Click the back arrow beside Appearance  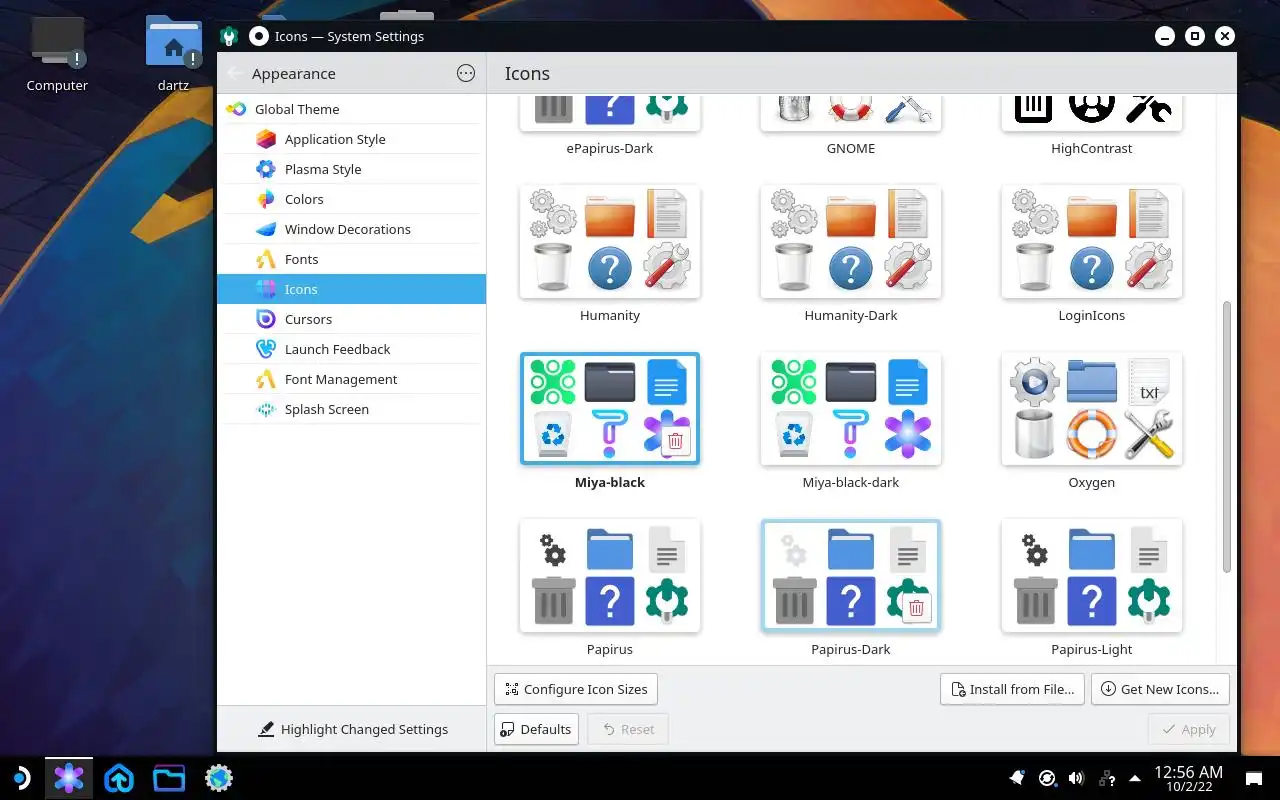[234, 73]
